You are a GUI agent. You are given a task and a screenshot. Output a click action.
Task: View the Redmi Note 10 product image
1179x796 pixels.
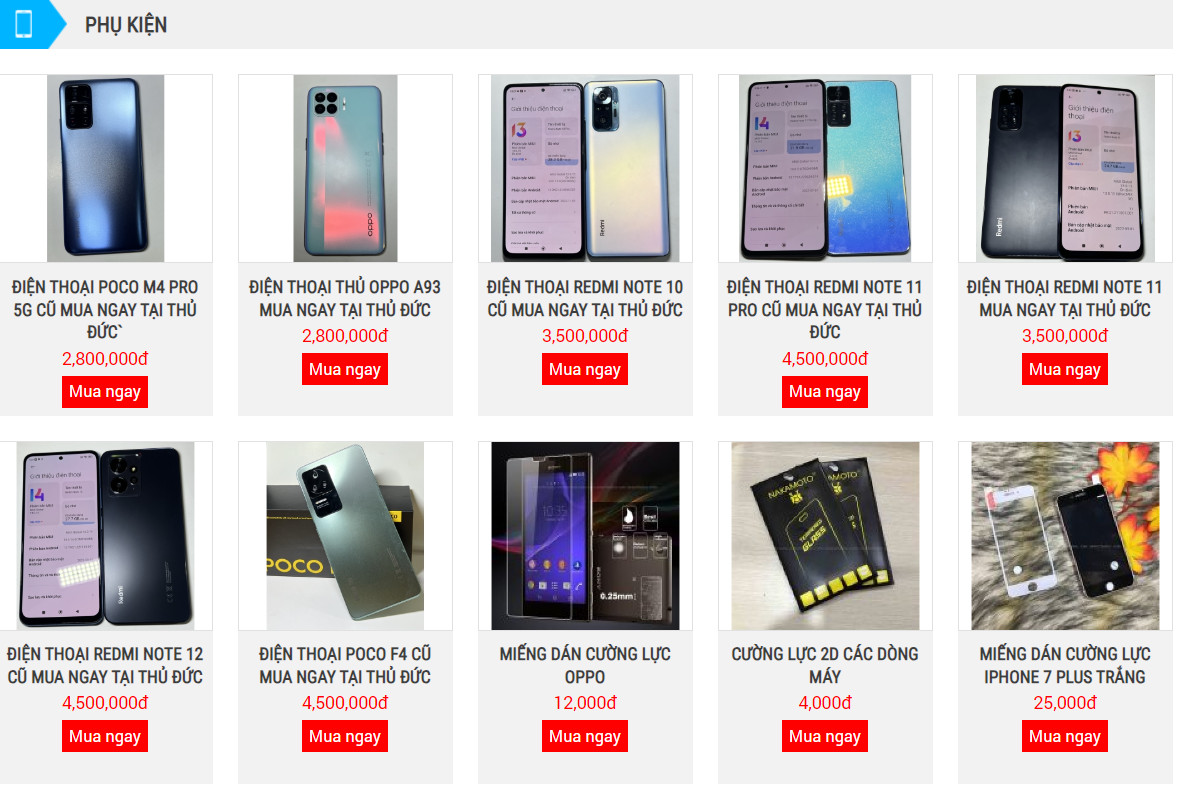pyautogui.click(x=585, y=168)
